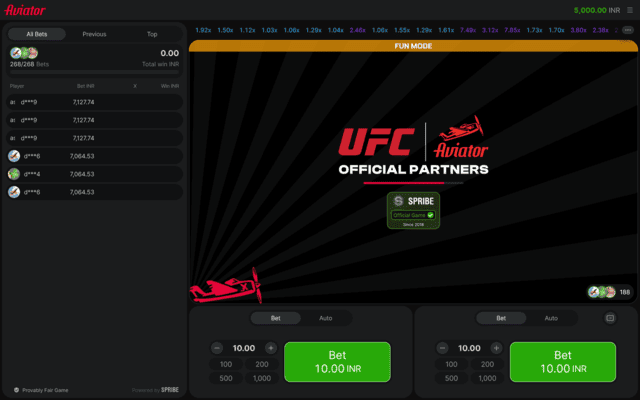Click the 188 player count
The height and width of the screenshot is (400, 640).
click(x=625, y=292)
